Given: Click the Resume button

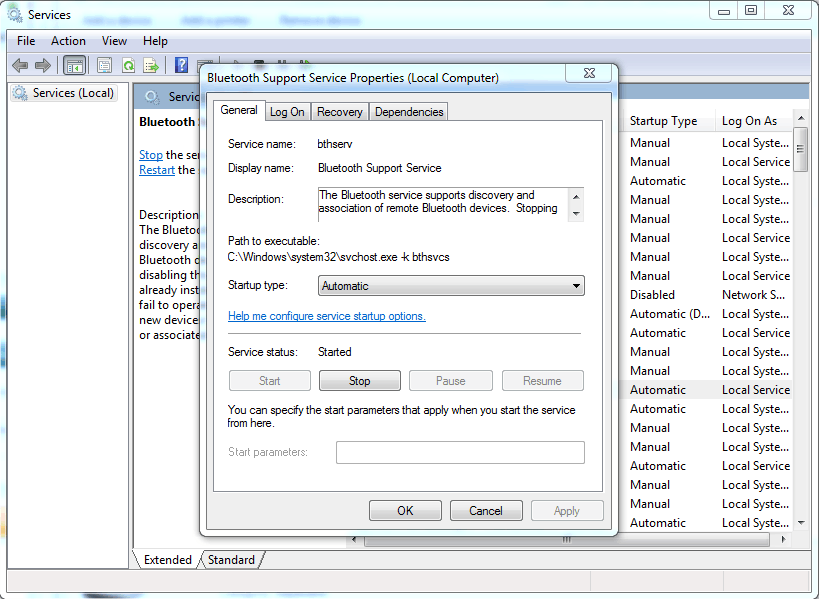Looking at the screenshot, I should [542, 381].
